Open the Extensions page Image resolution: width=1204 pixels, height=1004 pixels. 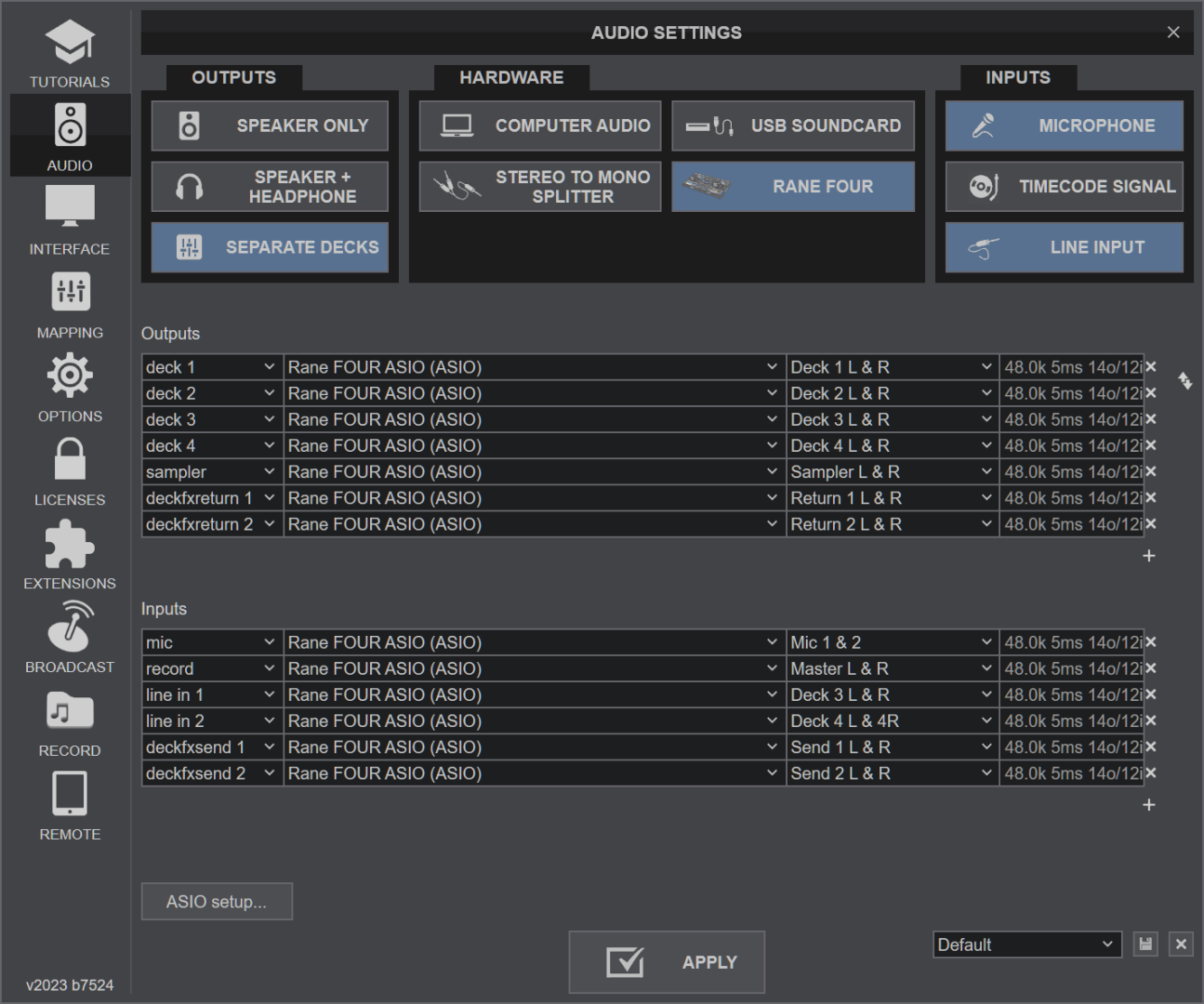tap(70, 556)
